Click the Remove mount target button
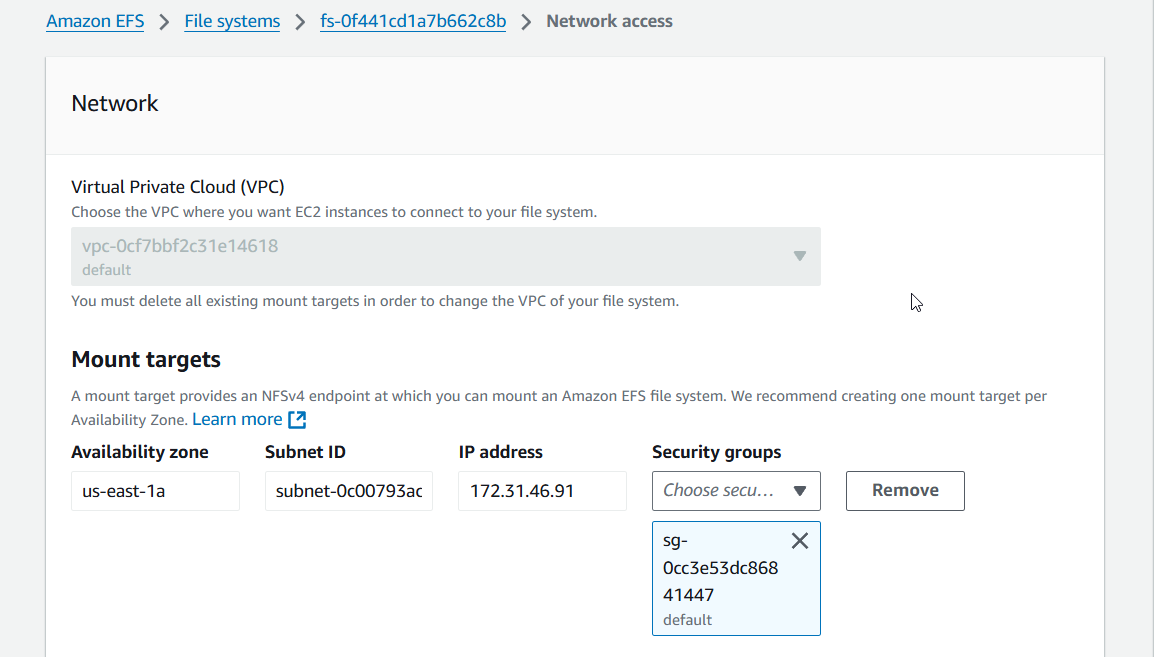The width and height of the screenshot is (1159, 657). (905, 491)
